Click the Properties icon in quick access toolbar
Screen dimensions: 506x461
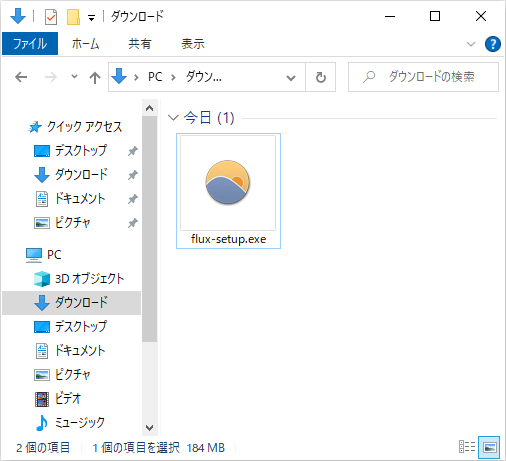(51, 16)
